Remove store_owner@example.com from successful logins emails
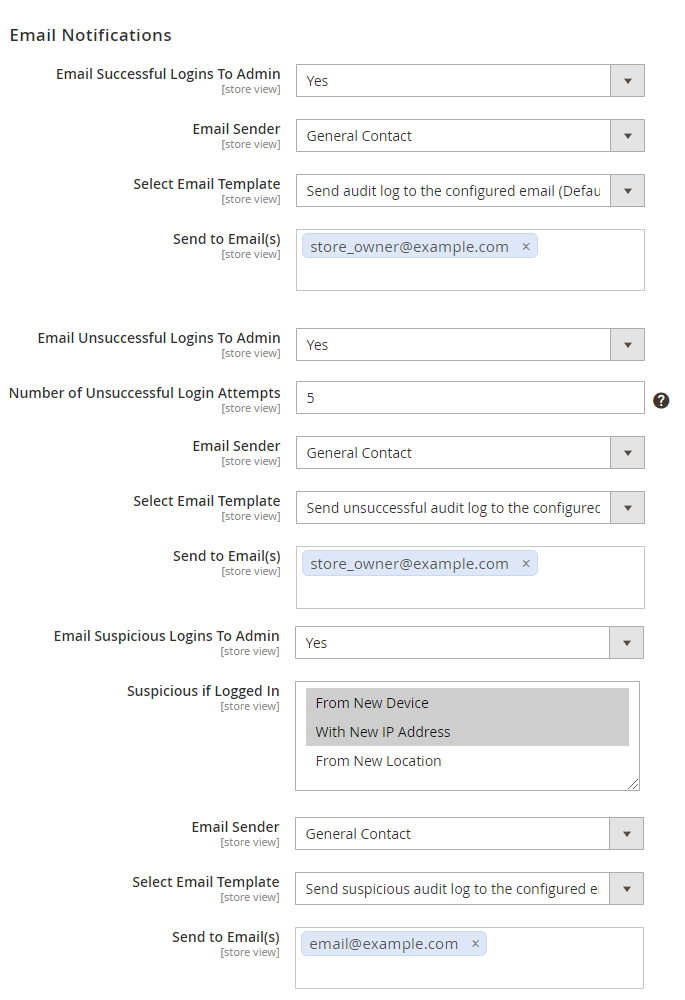685x1000 pixels. 526,247
